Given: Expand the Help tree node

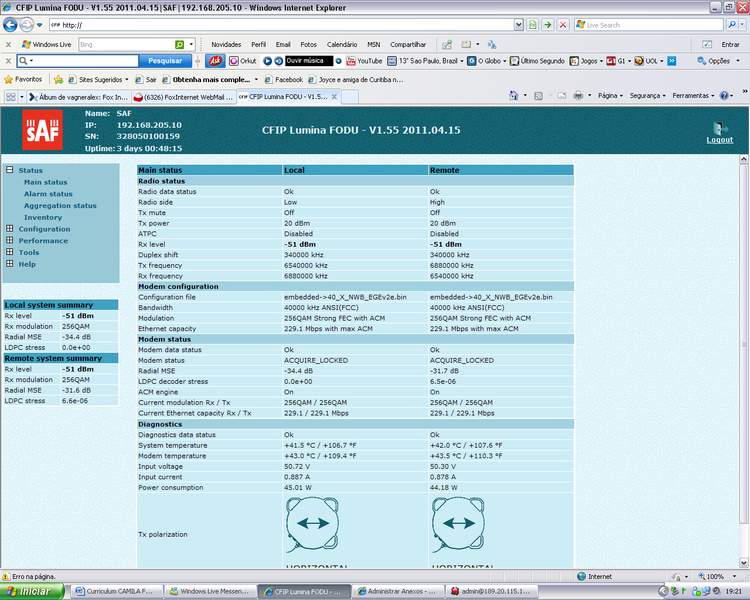Looking at the screenshot, I should (10, 264).
